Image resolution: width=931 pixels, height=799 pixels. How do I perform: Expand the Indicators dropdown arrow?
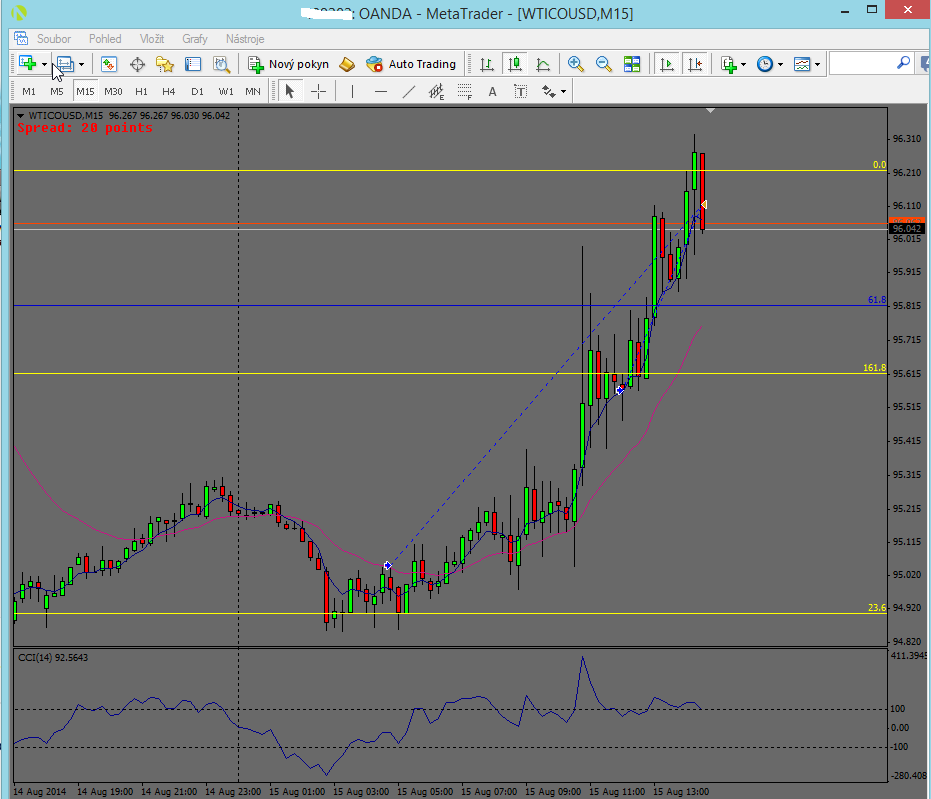pos(743,64)
